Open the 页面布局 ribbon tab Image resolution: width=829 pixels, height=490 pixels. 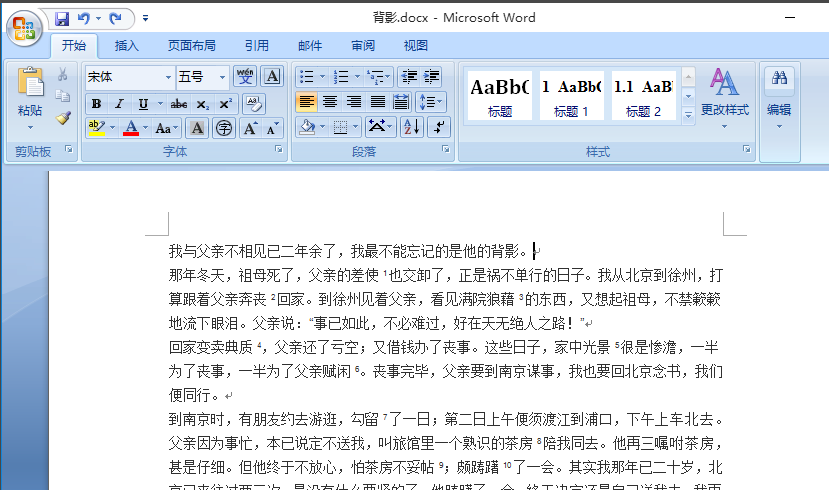click(191, 46)
